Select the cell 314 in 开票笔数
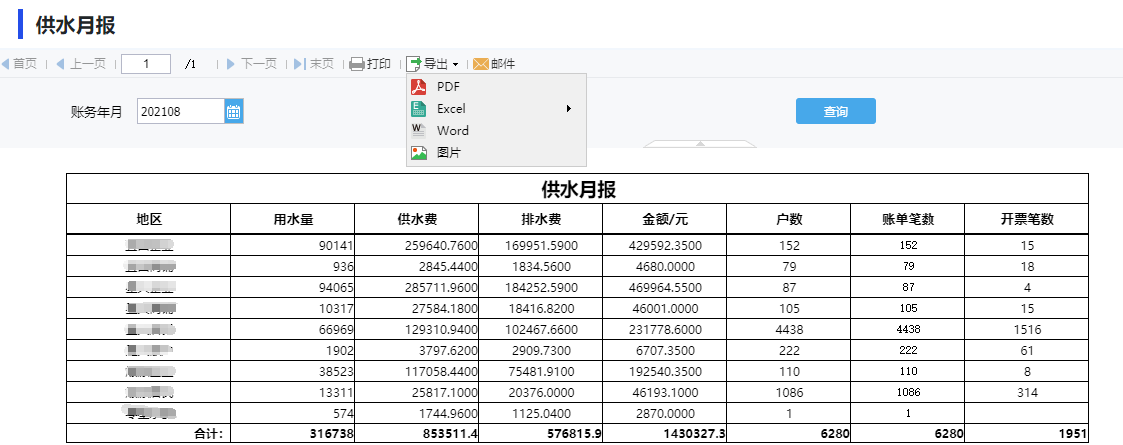Image resolution: width=1123 pixels, height=445 pixels. click(1027, 393)
